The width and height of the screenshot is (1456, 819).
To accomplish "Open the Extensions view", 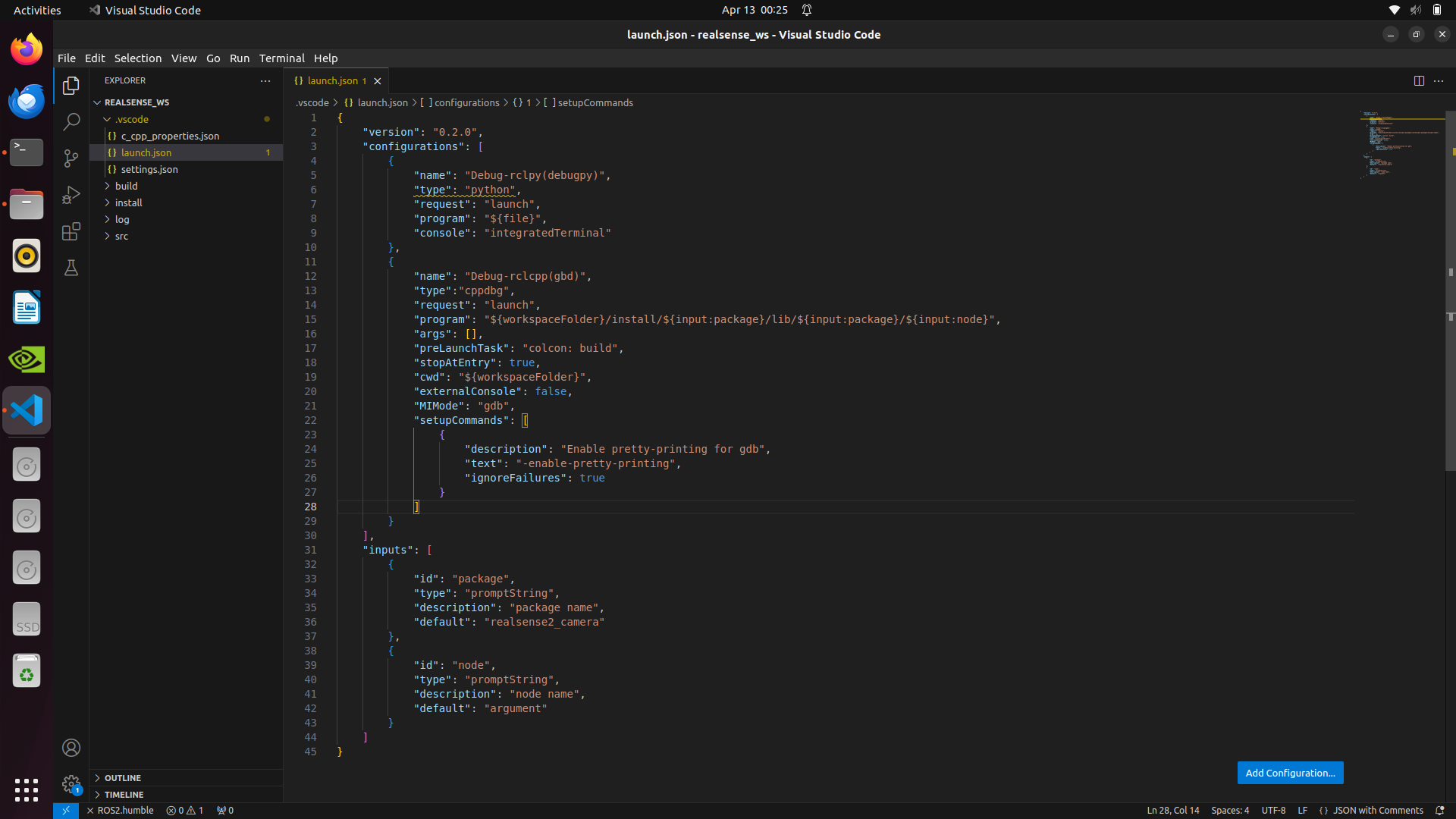I will coord(71,231).
